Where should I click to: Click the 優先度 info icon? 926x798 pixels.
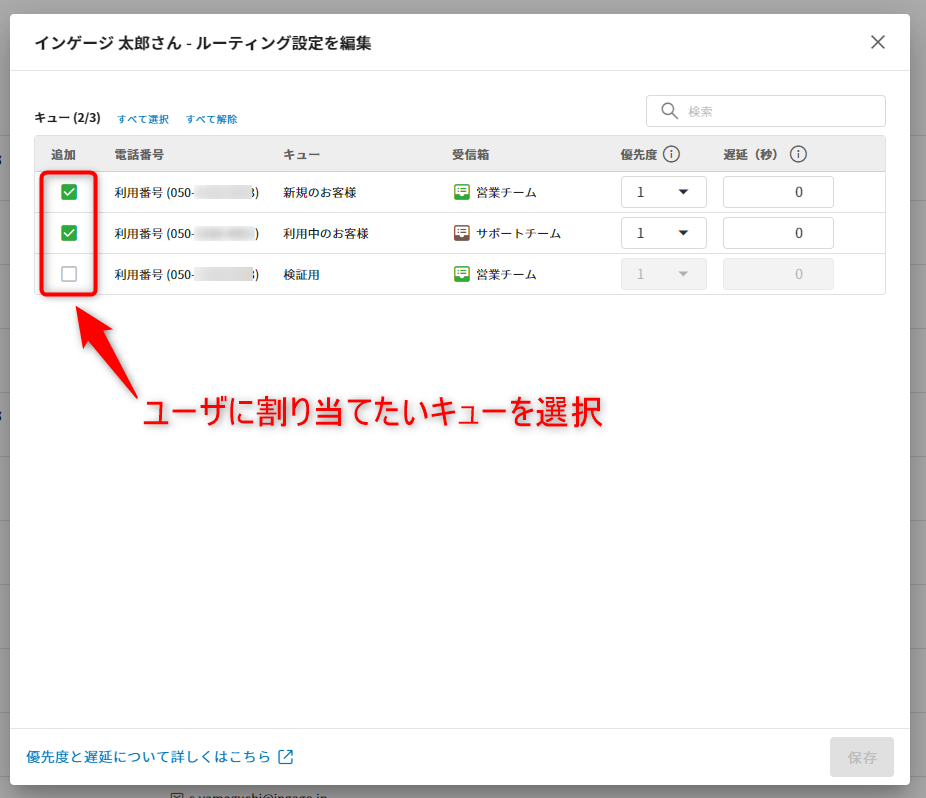[x=672, y=154]
